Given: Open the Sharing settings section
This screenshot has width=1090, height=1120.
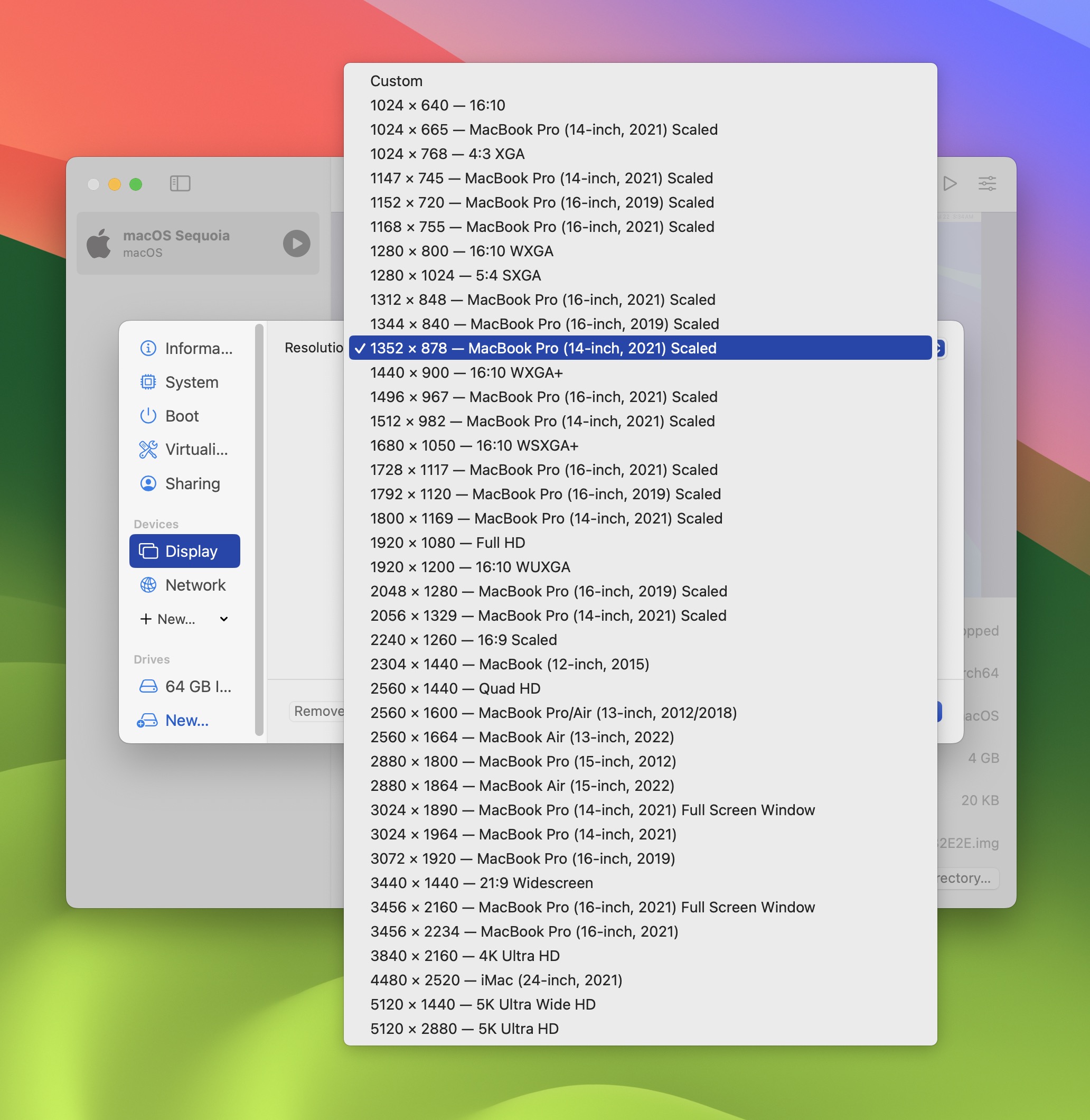Looking at the screenshot, I should coord(185,483).
